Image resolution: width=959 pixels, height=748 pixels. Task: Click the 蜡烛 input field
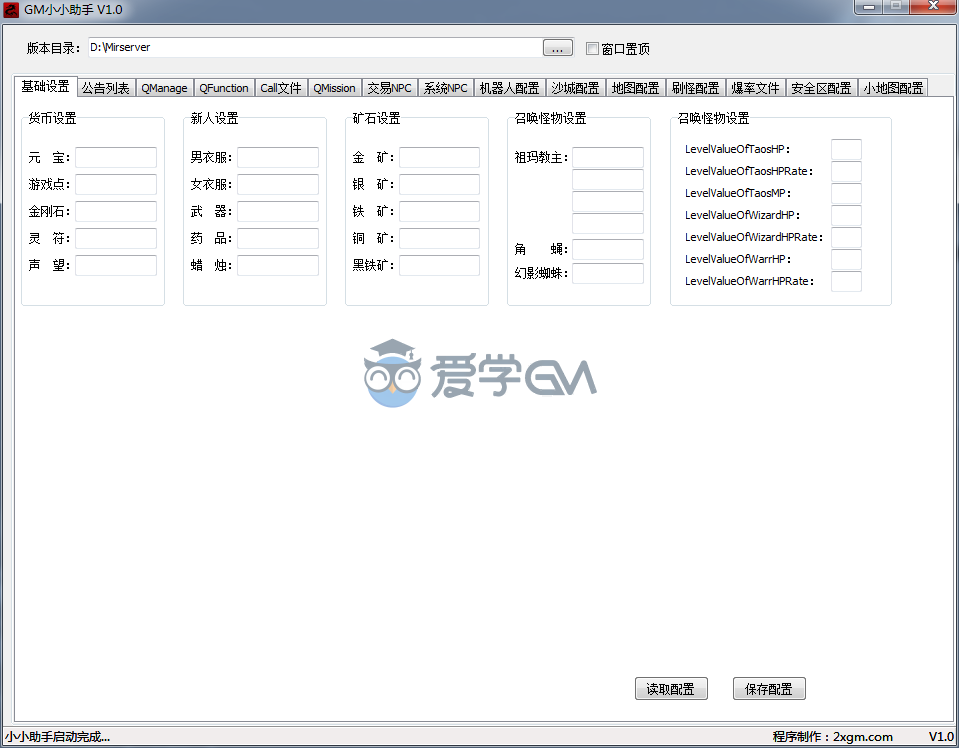[278, 265]
